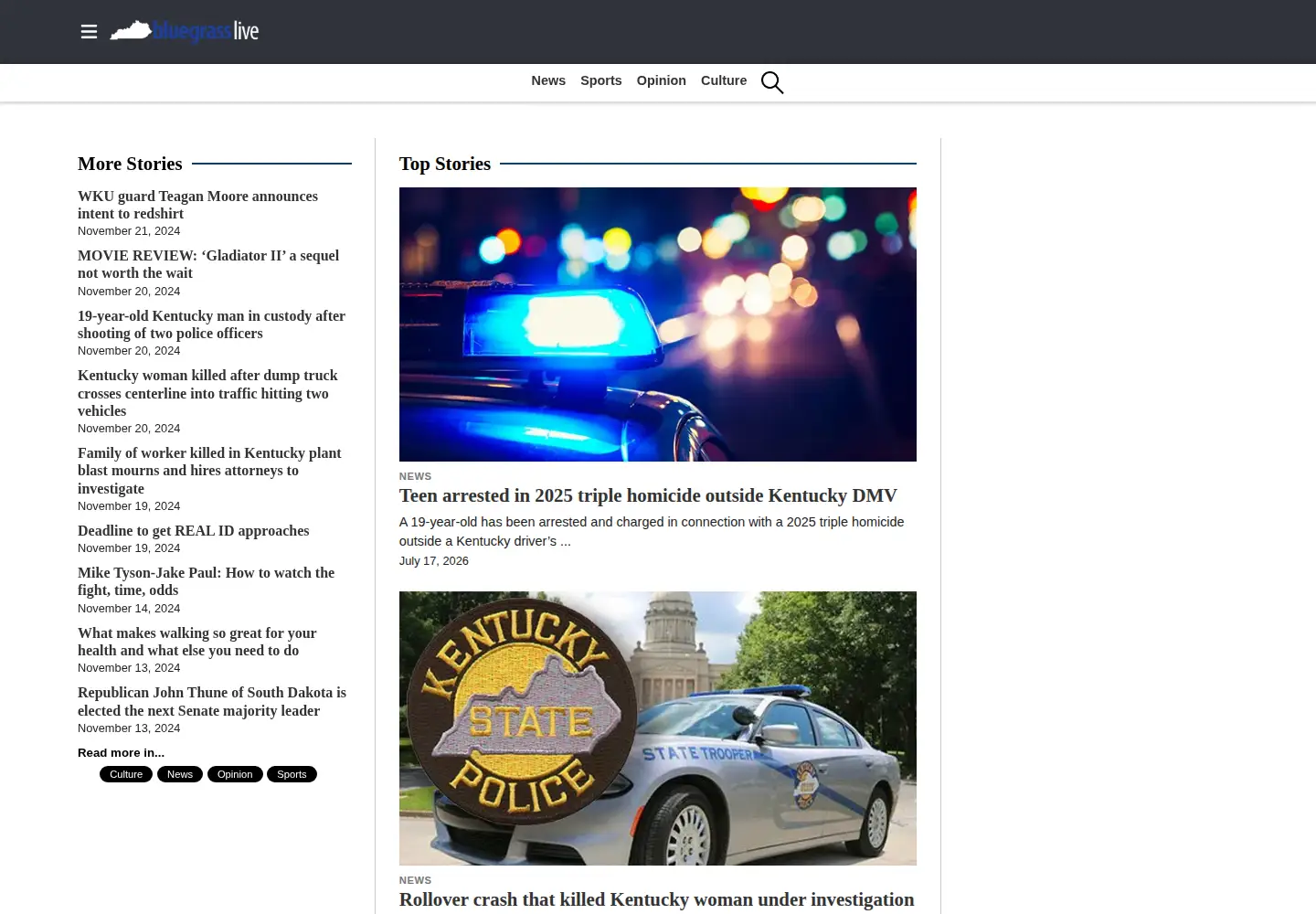Viewport: 1316px width, 914px height.
Task: Click the 'July 17, 2026' date text
Action: (434, 561)
